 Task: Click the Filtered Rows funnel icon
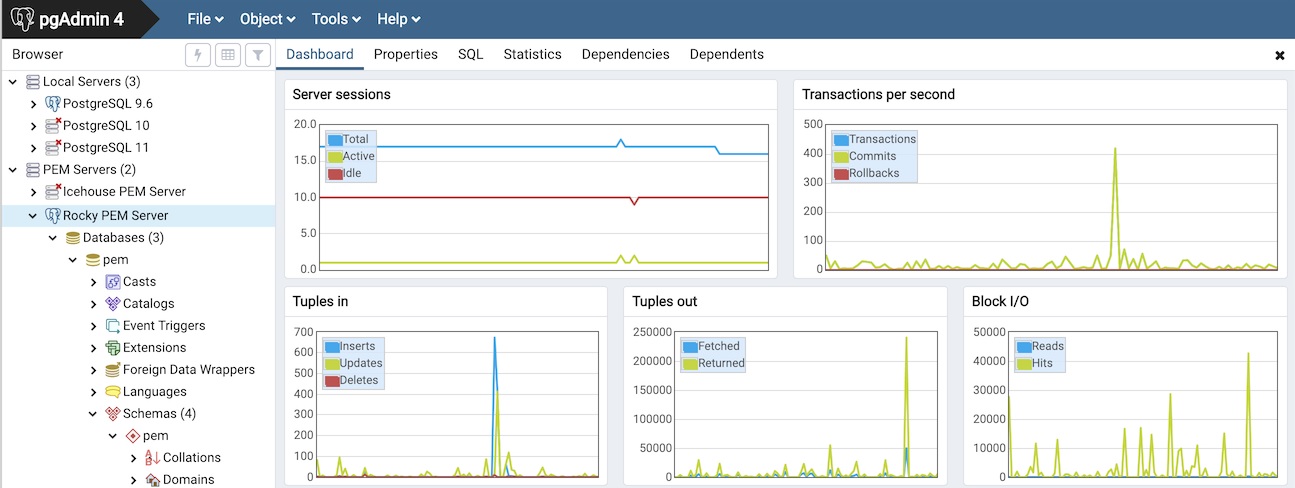[x=258, y=55]
